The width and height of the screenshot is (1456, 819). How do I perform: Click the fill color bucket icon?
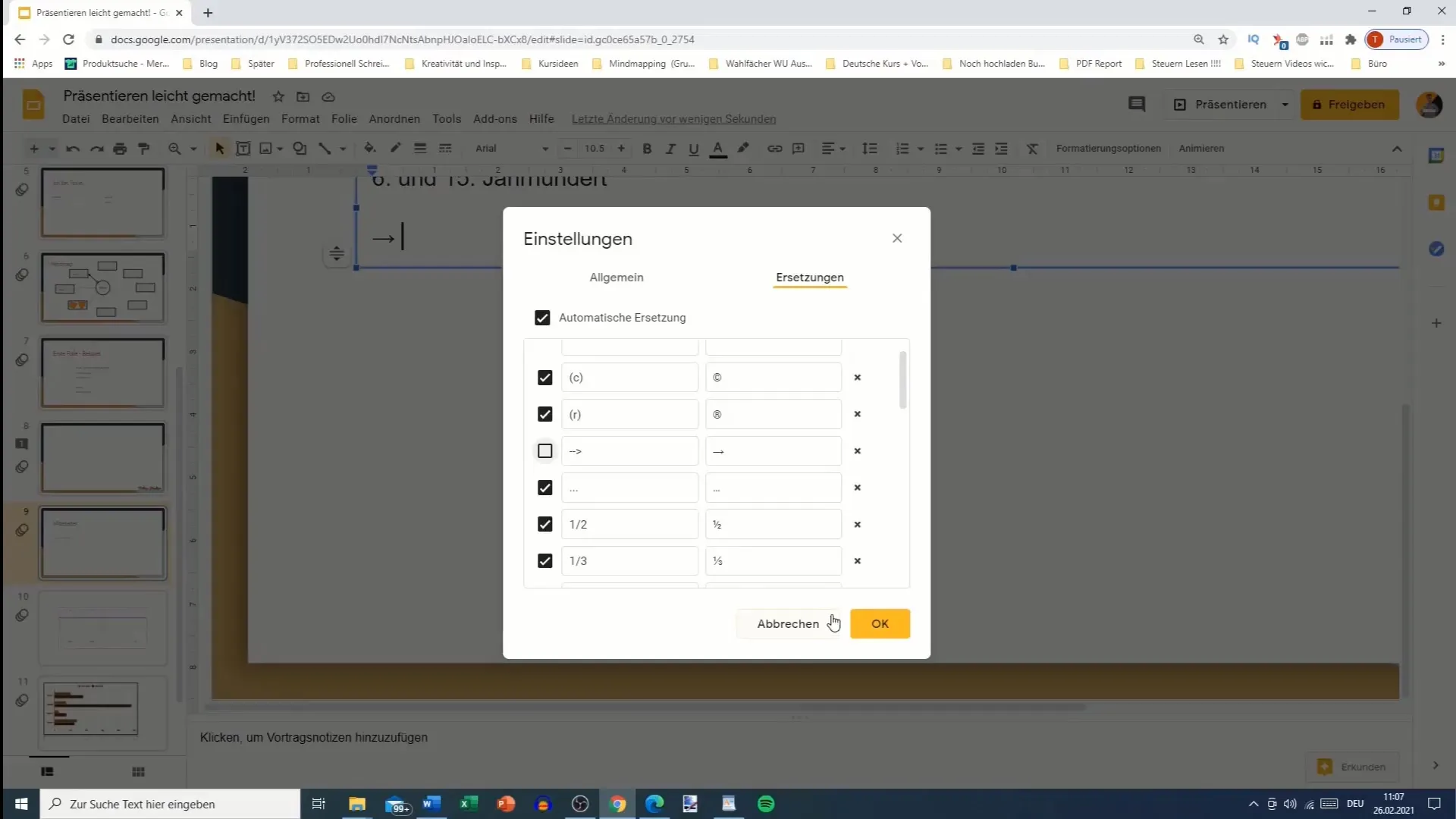click(370, 148)
